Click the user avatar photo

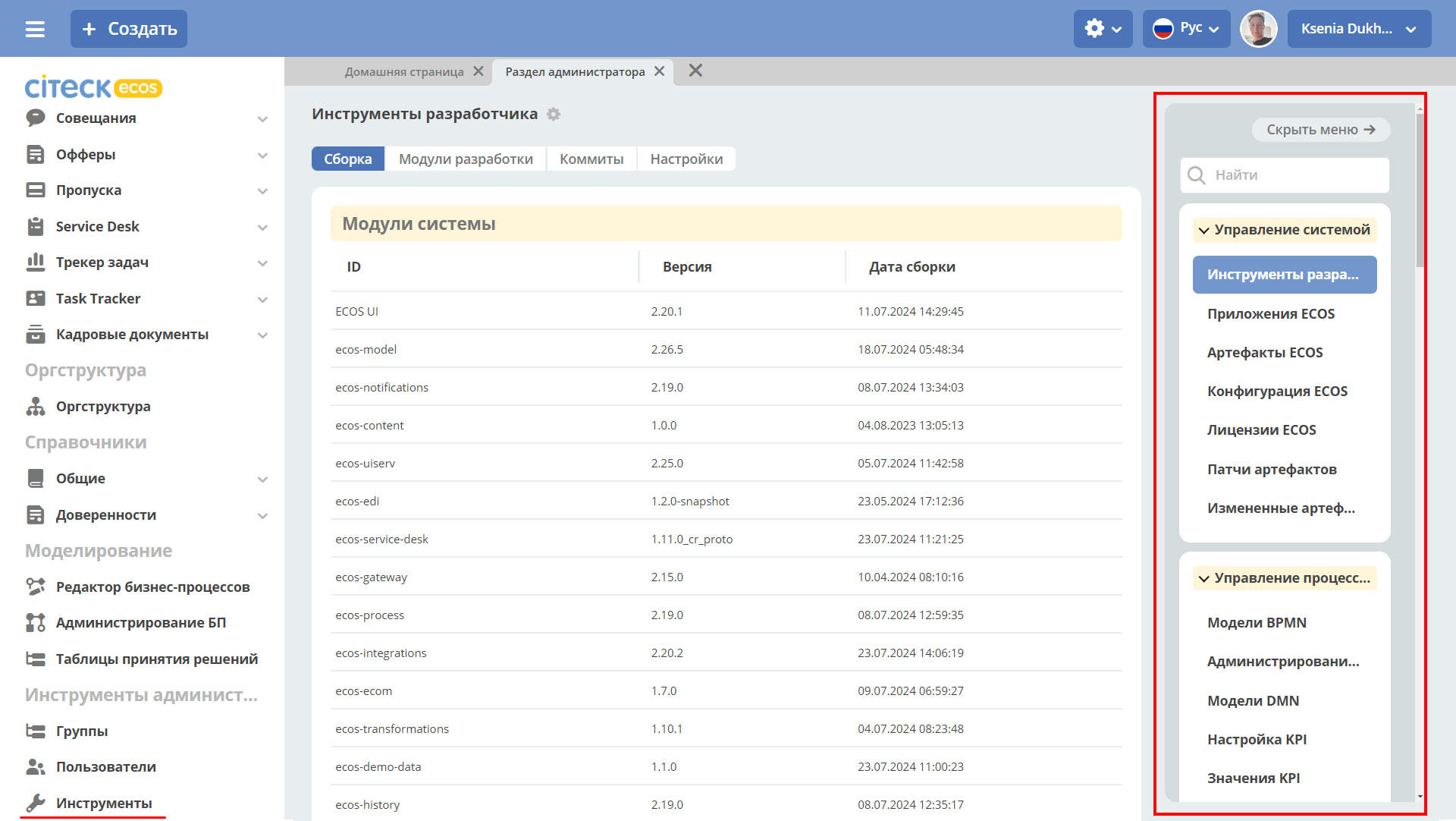(1259, 29)
